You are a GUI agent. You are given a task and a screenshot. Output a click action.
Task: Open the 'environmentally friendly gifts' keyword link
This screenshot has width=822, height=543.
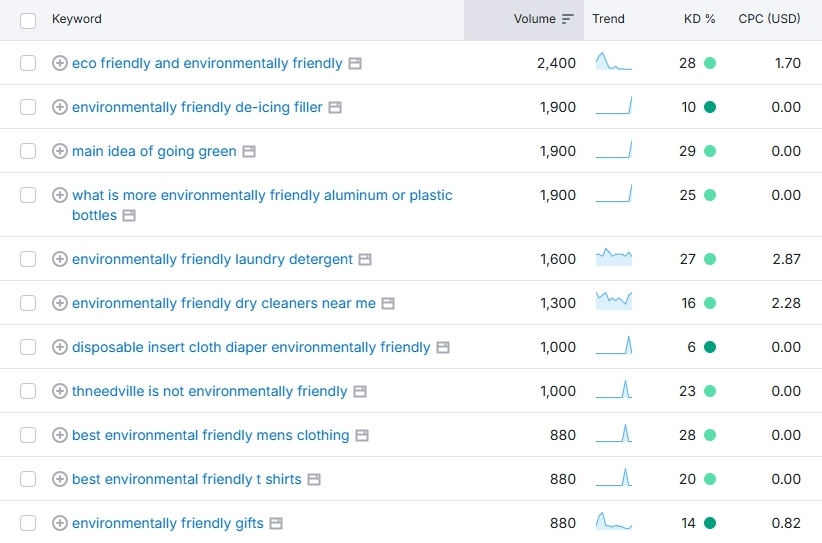click(167, 523)
